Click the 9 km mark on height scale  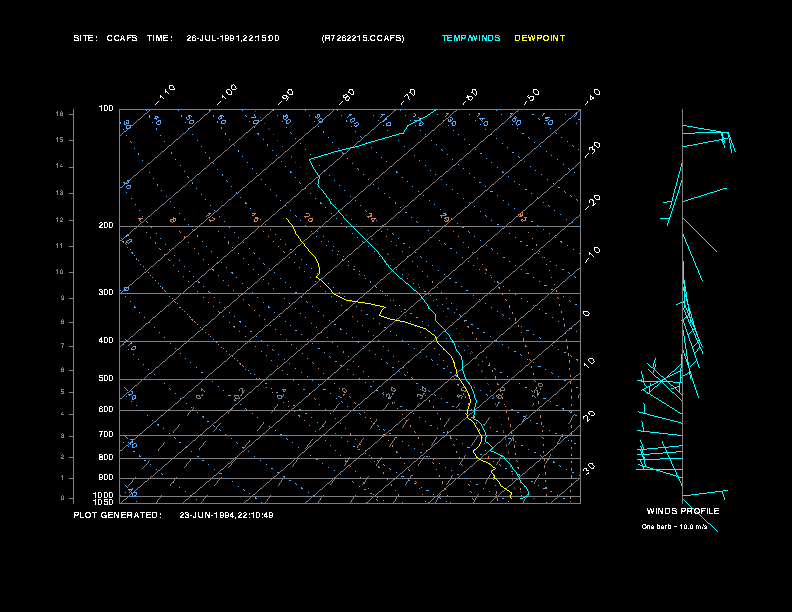pos(63,298)
